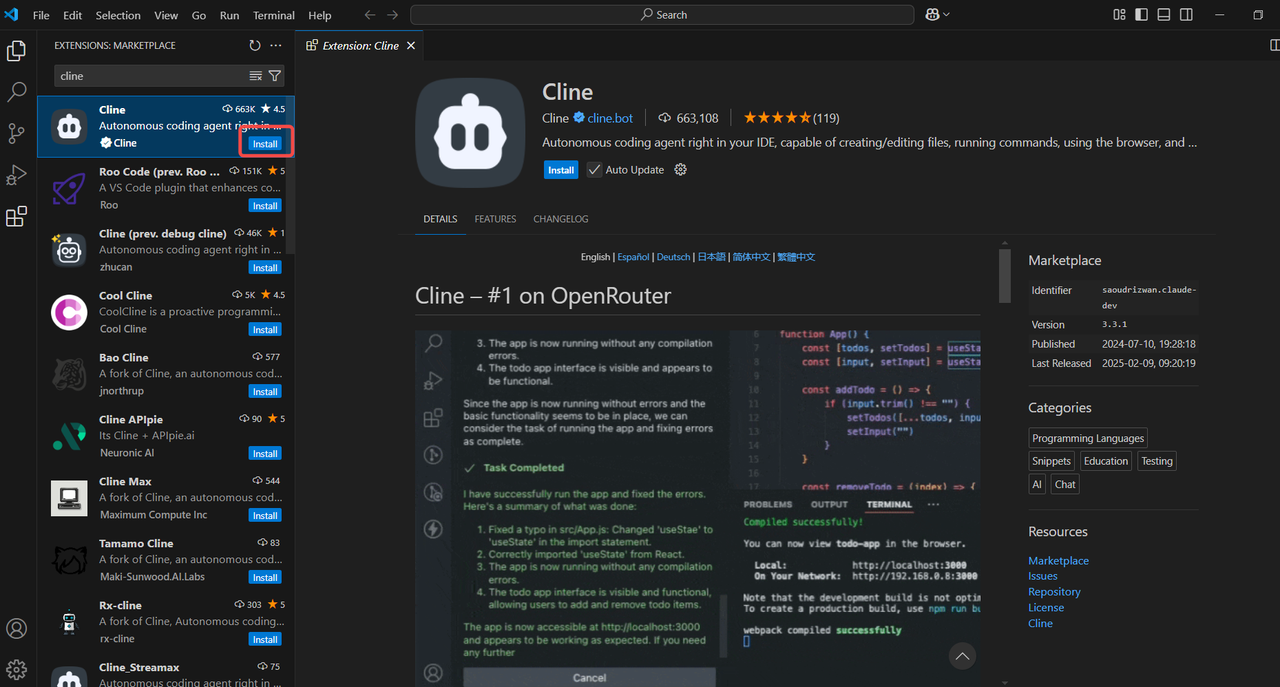The width and height of the screenshot is (1280, 687).
Task: Select the Tamamo Cline extension entry
Action: (166, 561)
